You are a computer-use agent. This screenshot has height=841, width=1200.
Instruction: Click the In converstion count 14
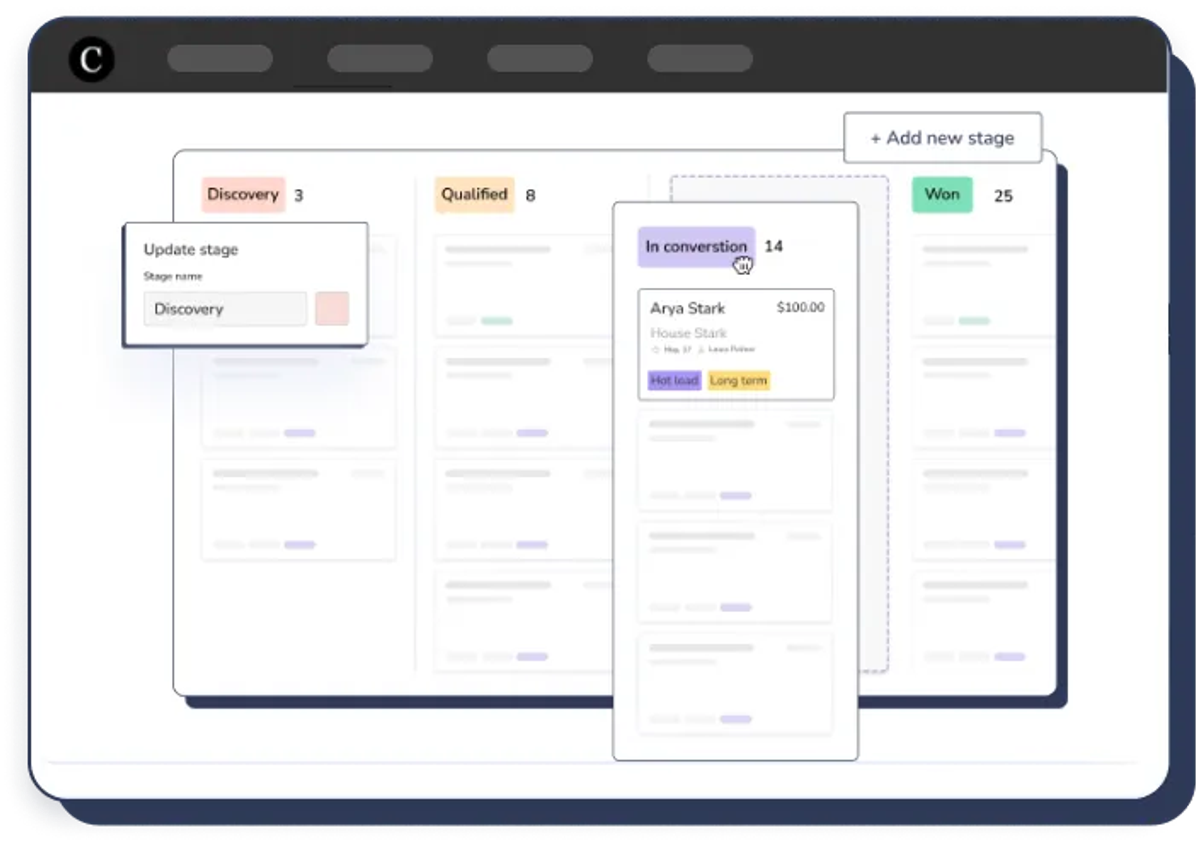coord(773,246)
